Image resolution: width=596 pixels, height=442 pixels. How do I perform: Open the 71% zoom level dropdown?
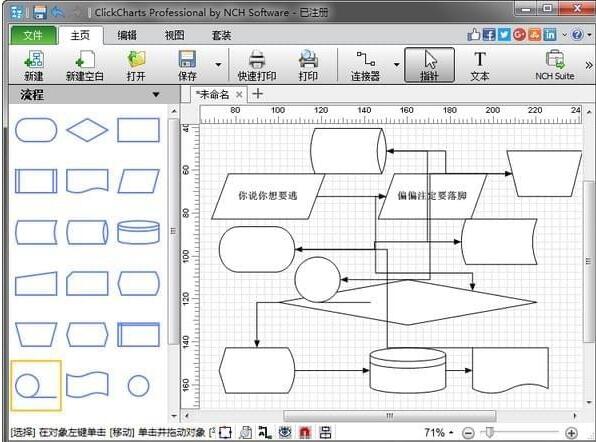438,432
